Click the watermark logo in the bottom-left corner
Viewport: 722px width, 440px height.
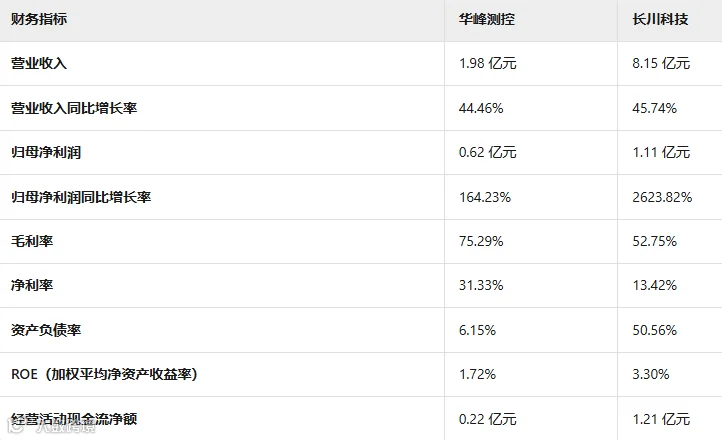pyautogui.click(x=17, y=426)
